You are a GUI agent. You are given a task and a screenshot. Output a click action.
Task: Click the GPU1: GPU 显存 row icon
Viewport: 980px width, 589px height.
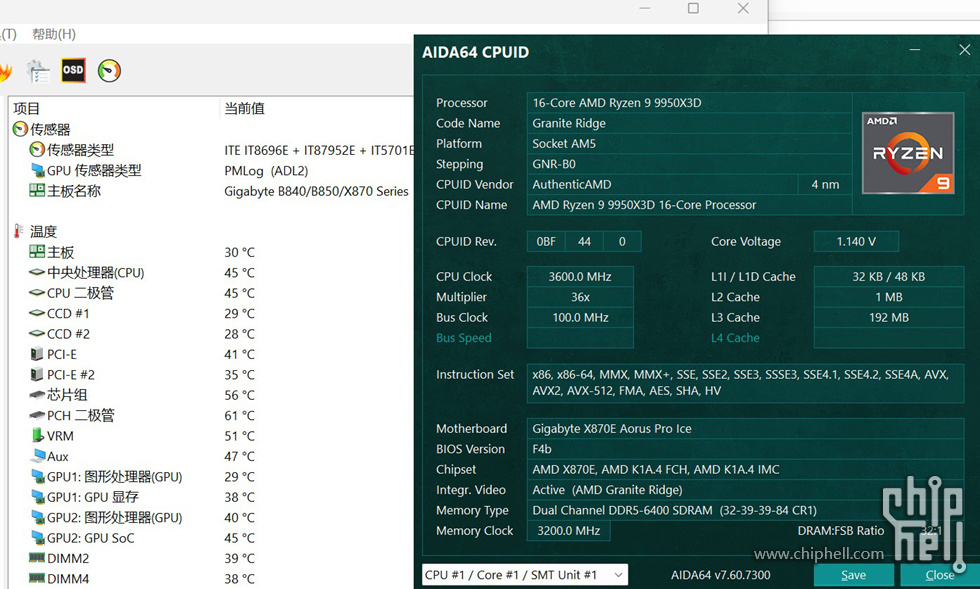coord(37,497)
